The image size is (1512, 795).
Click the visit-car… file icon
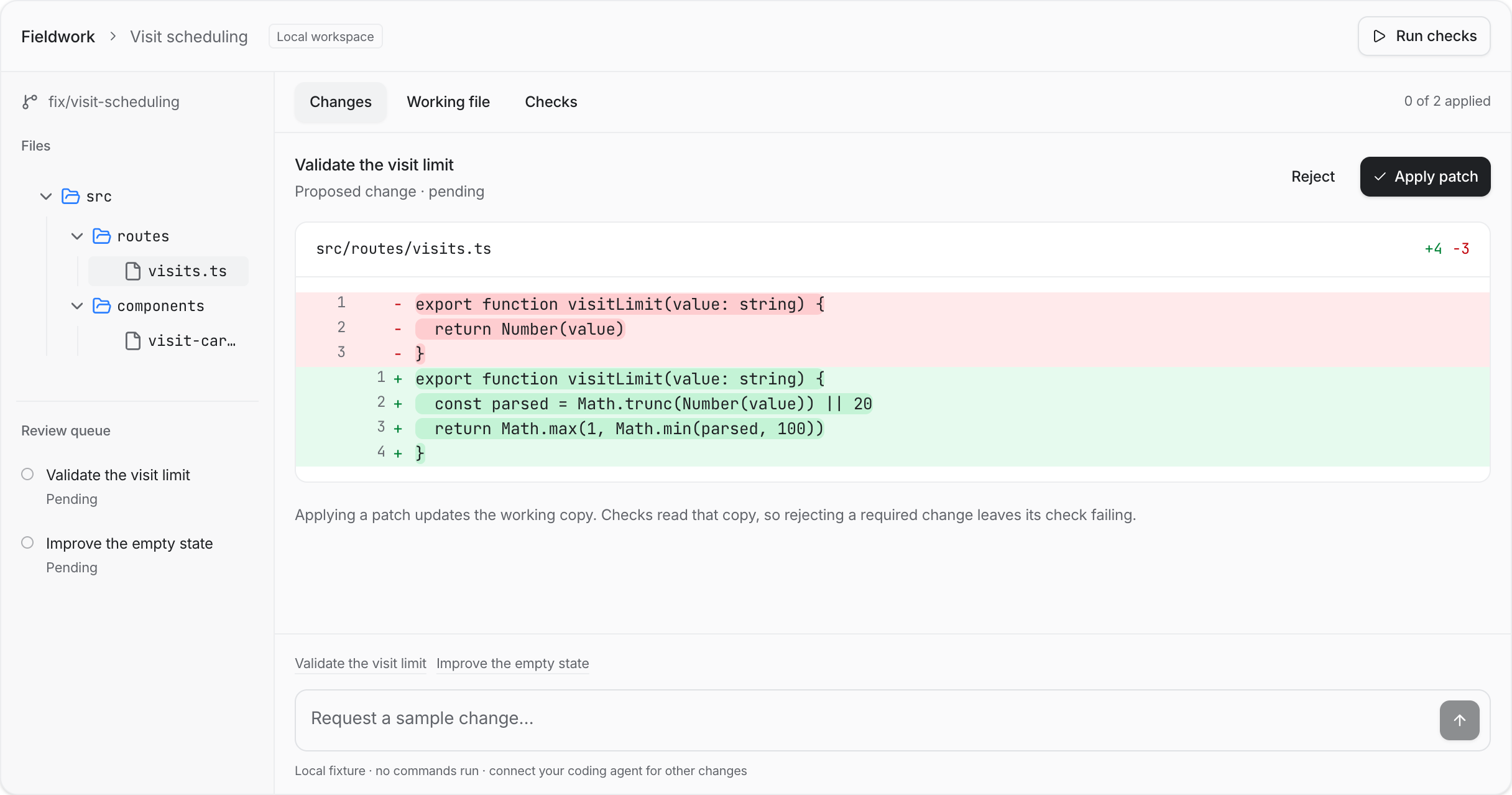point(133,341)
